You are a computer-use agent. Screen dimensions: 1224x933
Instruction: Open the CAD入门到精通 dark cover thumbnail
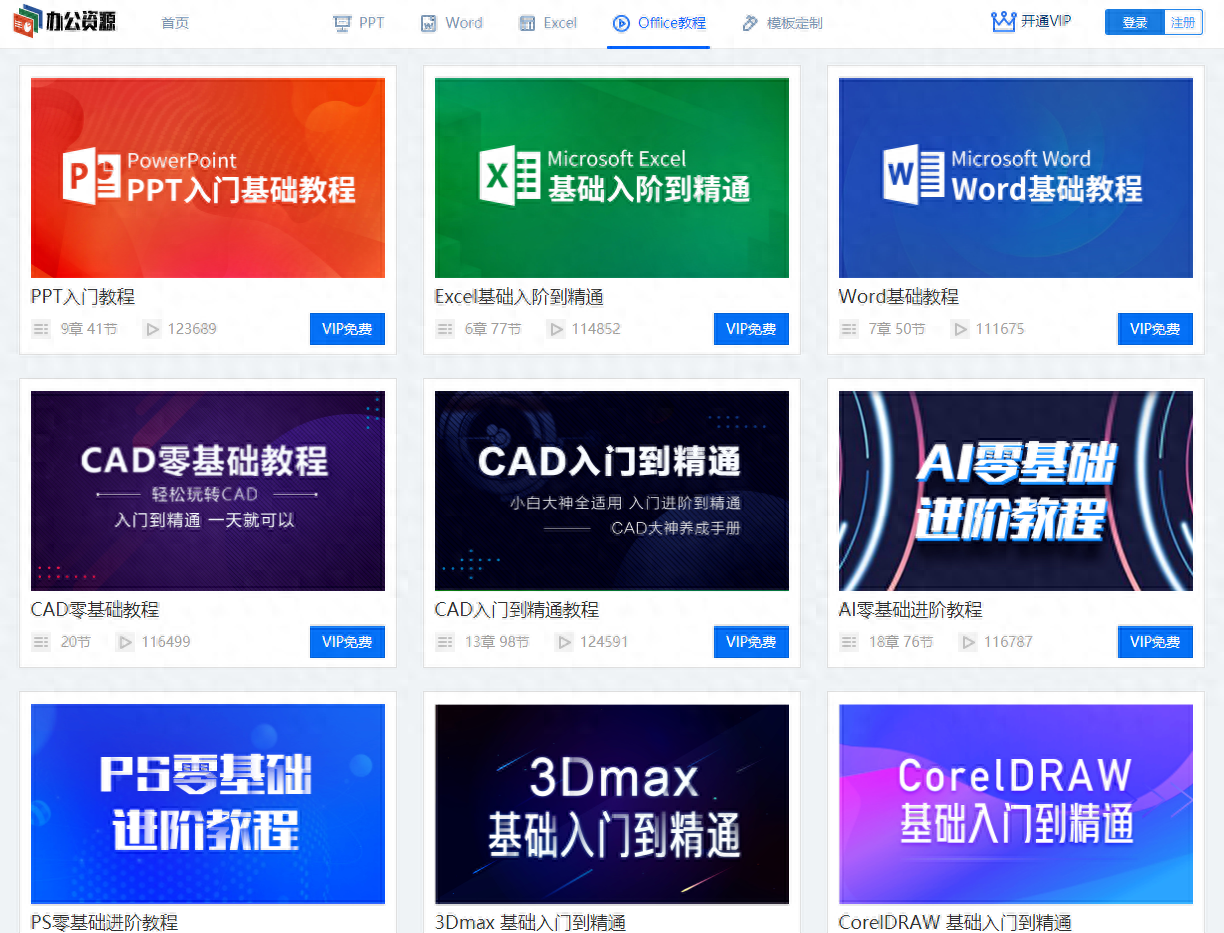[612, 491]
